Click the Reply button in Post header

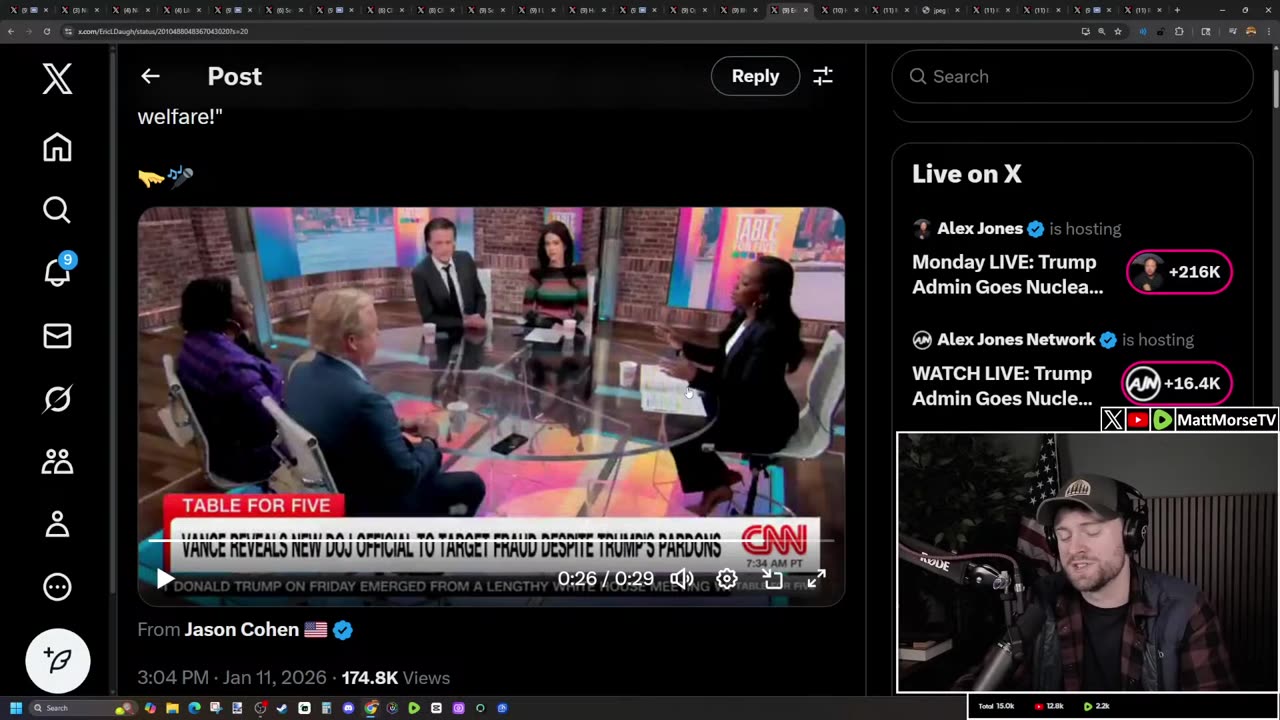pyautogui.click(x=755, y=76)
